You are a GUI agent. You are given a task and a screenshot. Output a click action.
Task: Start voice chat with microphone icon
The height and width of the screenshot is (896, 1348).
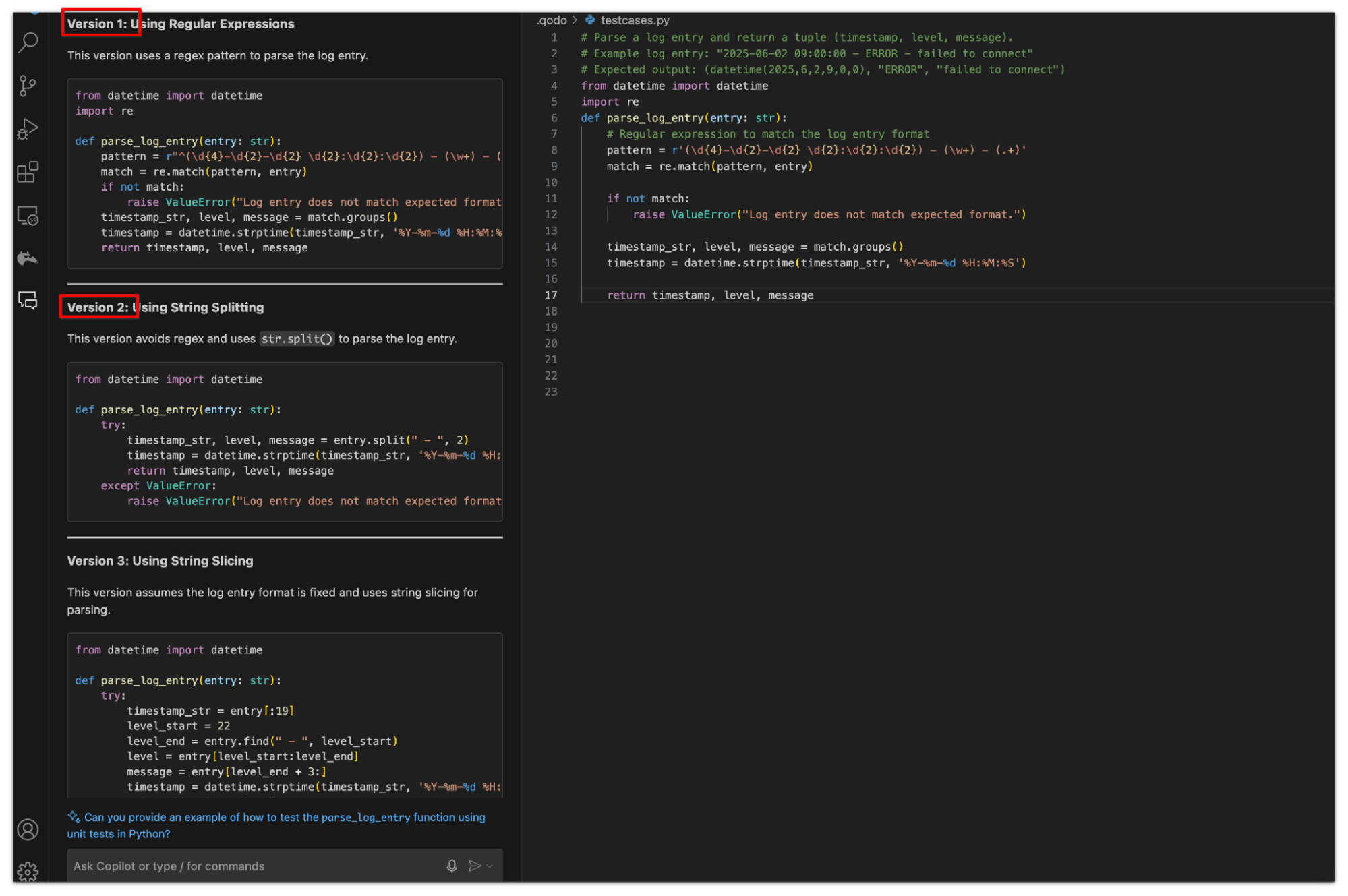pos(452,866)
